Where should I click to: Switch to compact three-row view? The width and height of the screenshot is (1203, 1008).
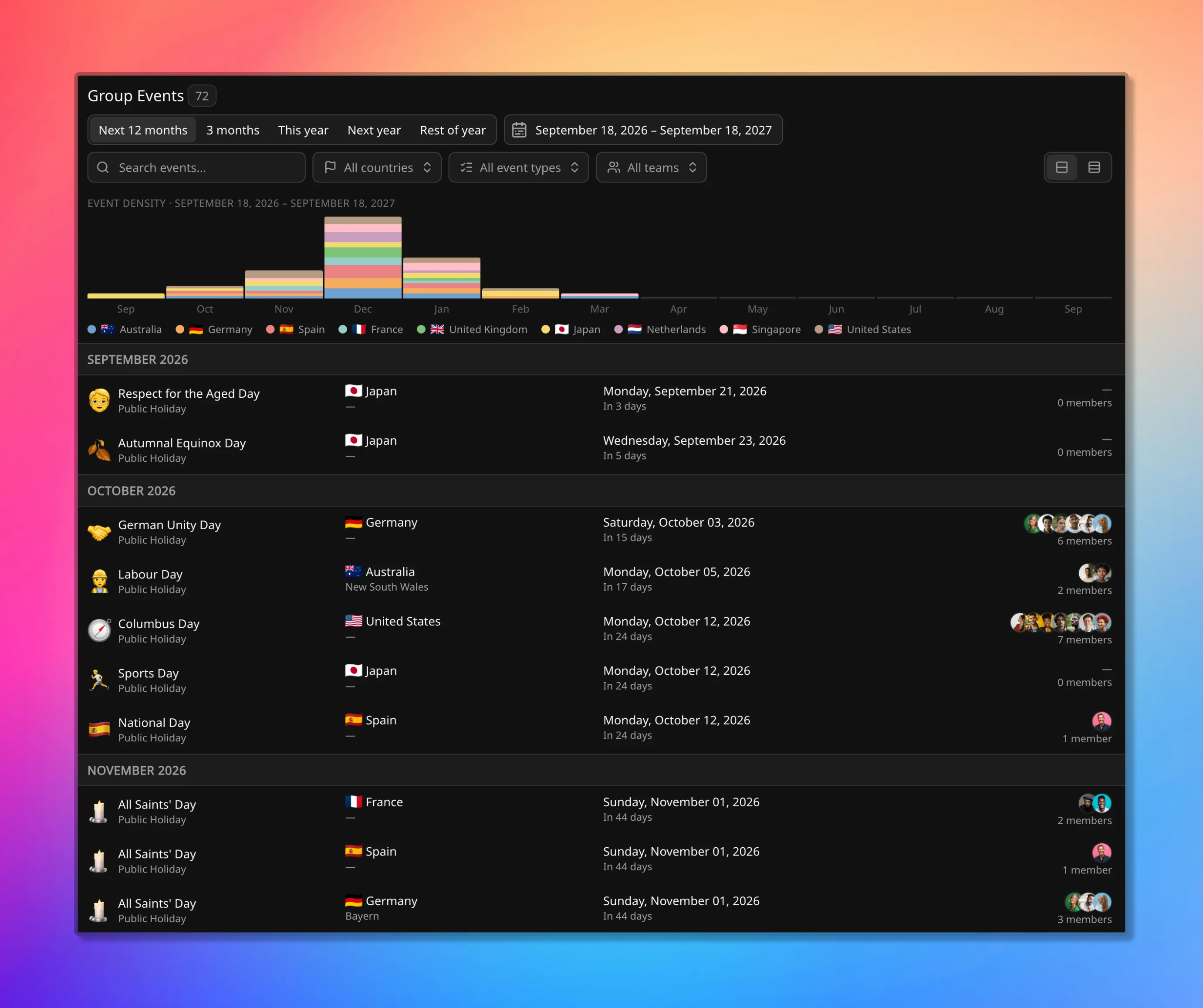coord(1094,167)
